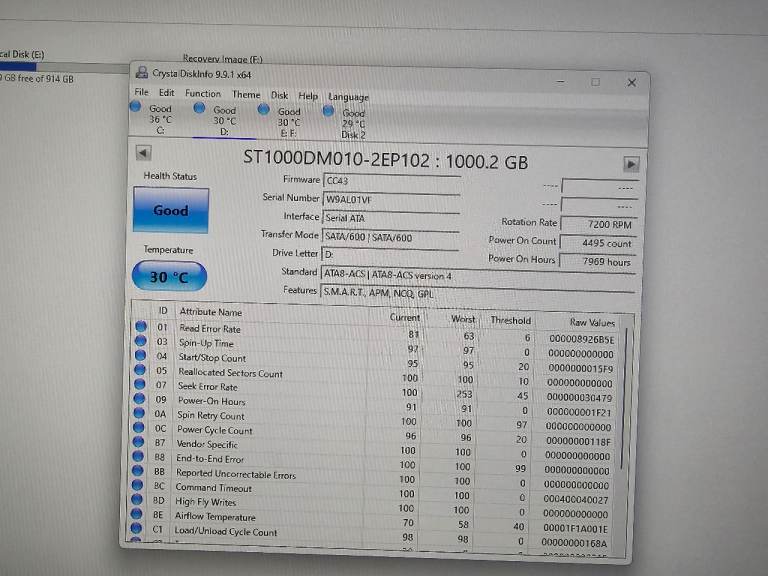Click the Worst column header
Image resolution: width=768 pixels, height=576 pixels.
pos(463,319)
